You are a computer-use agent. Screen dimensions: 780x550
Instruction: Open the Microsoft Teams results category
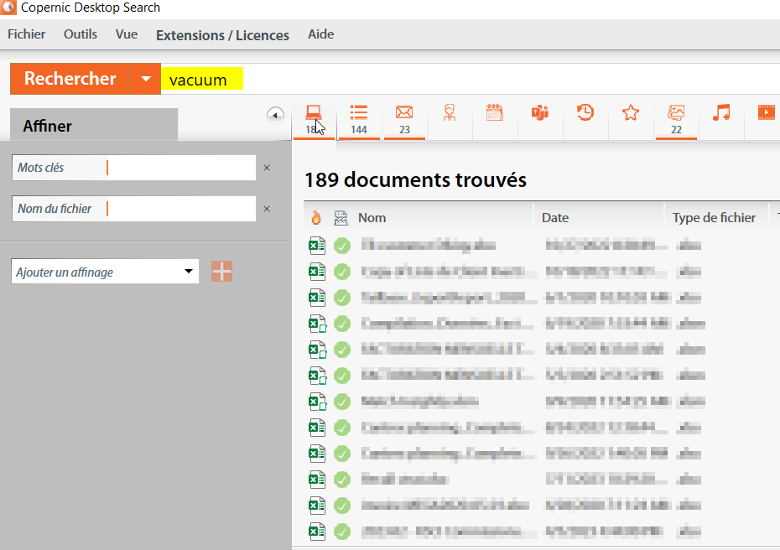click(x=540, y=113)
